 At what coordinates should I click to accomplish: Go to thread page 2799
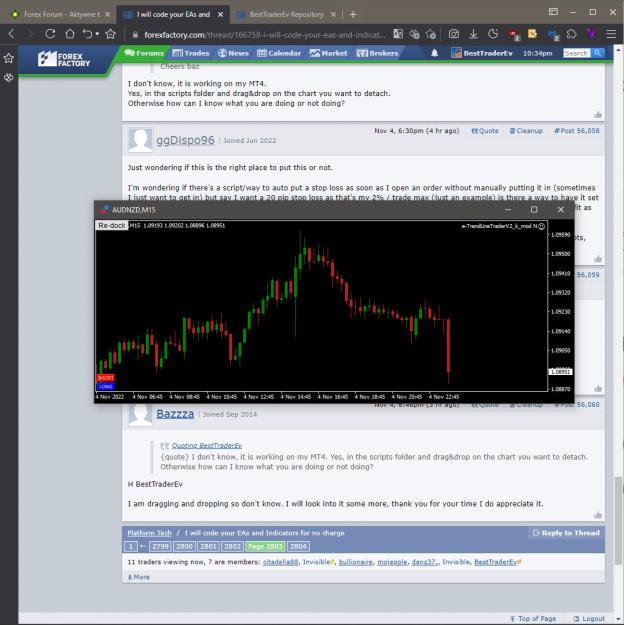point(160,546)
